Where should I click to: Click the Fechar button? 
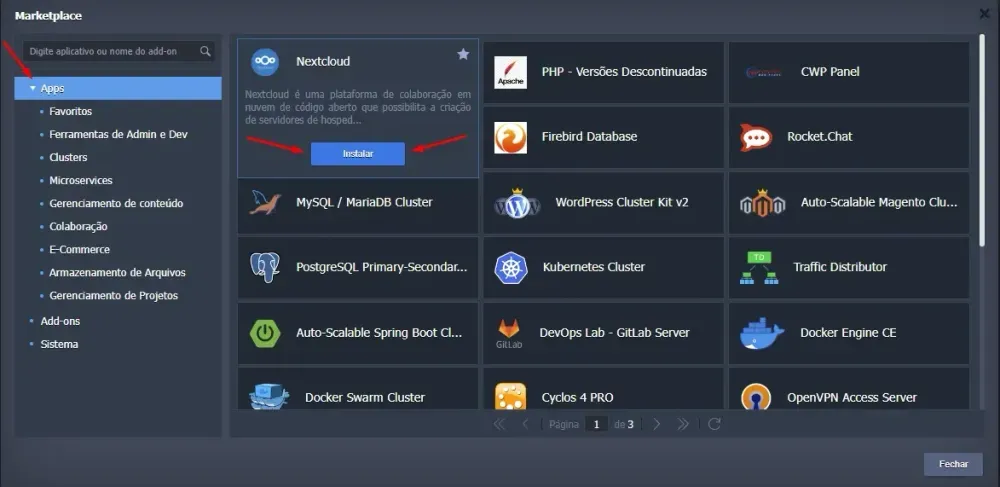(x=953, y=464)
